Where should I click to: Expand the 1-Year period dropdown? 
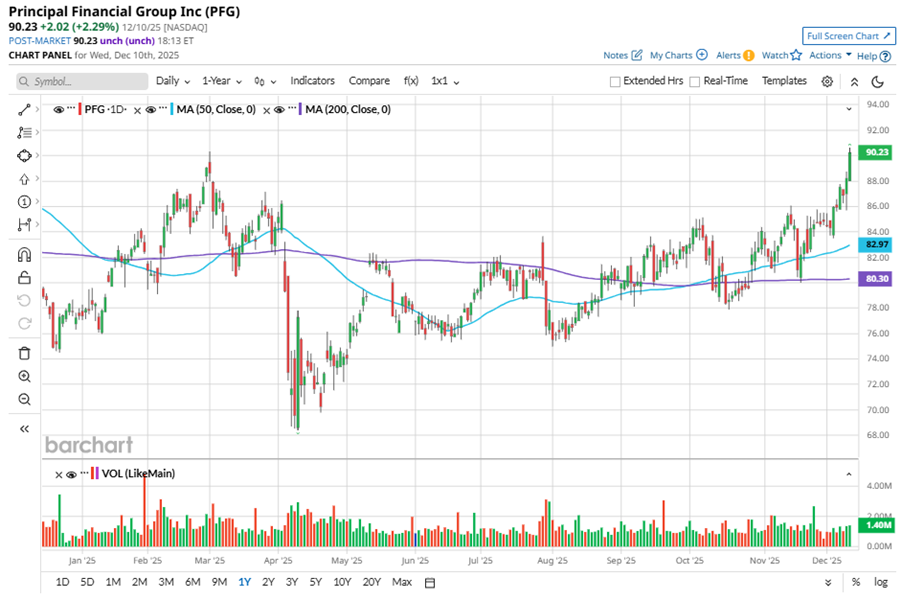221,81
